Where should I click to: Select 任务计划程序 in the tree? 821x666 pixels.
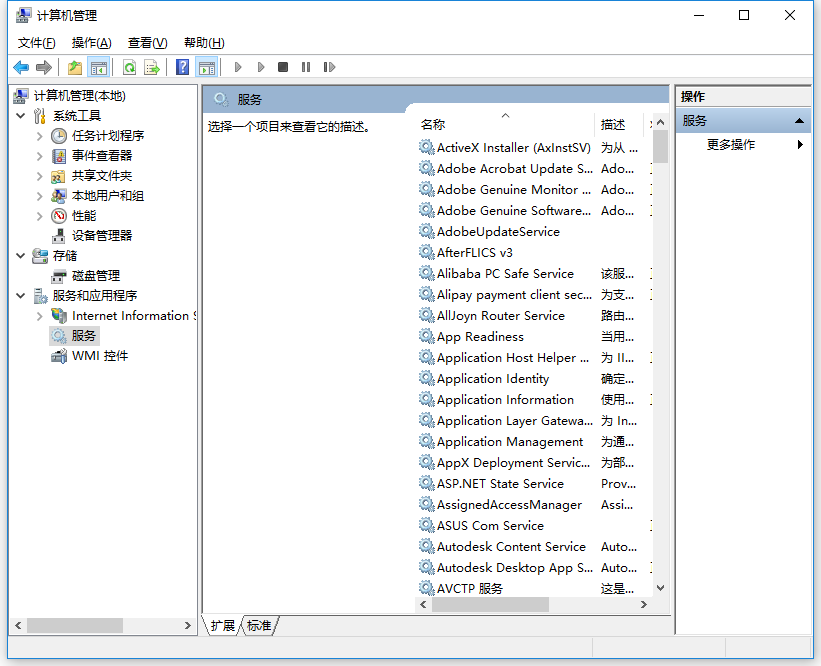pyautogui.click(x=108, y=136)
